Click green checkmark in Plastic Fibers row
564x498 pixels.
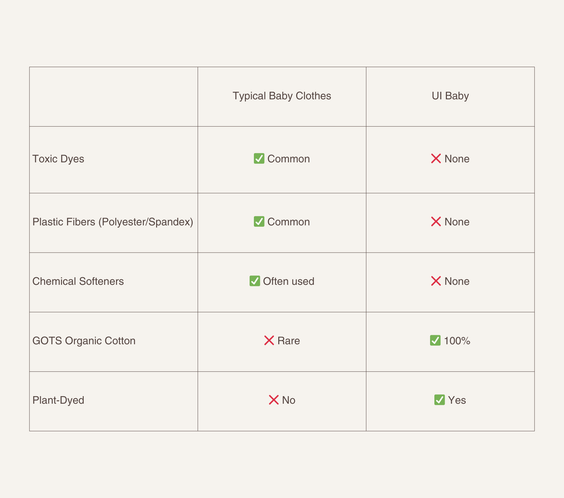[x=259, y=221]
